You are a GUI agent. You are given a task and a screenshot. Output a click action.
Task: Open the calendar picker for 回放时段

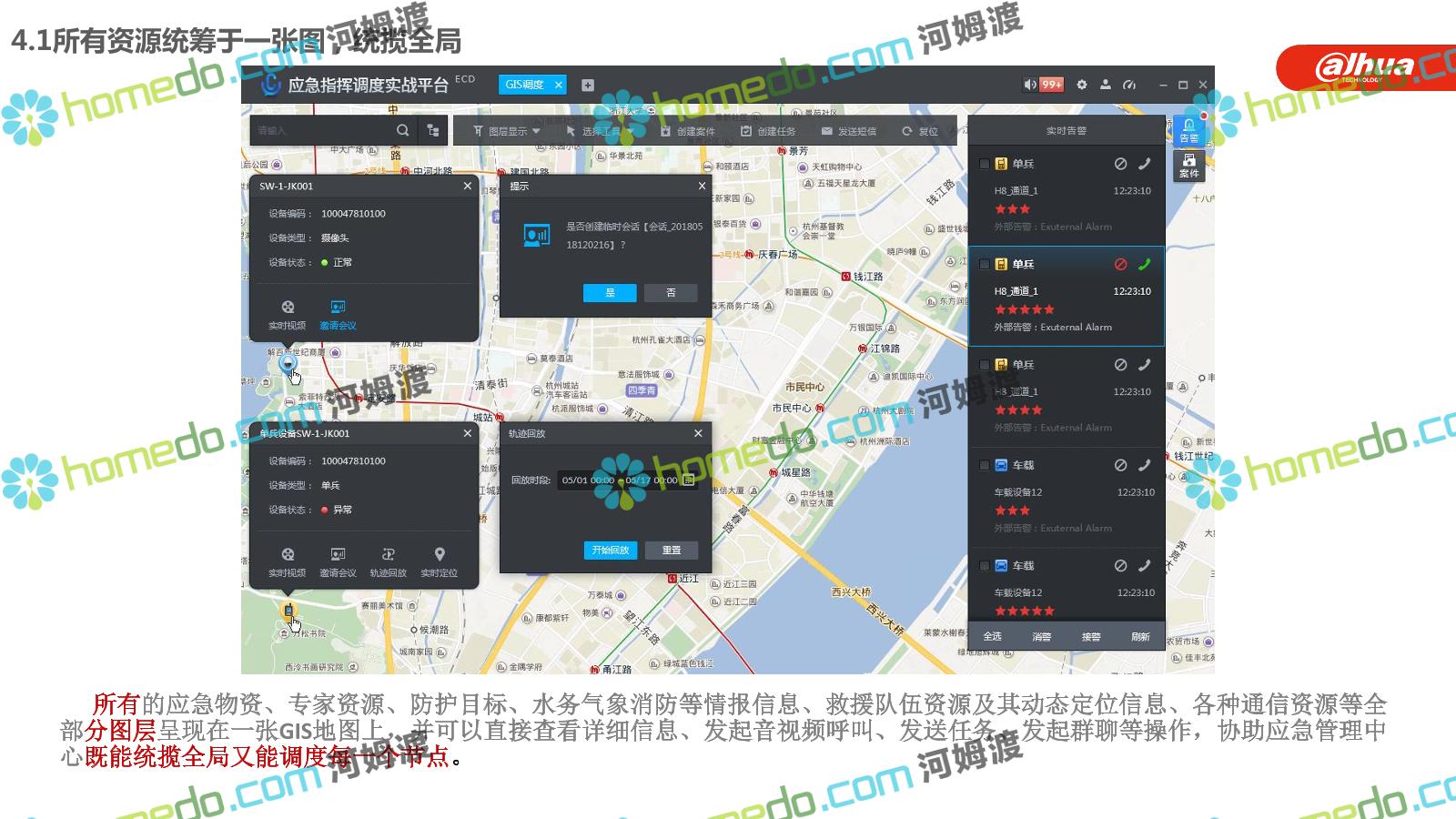(x=689, y=480)
